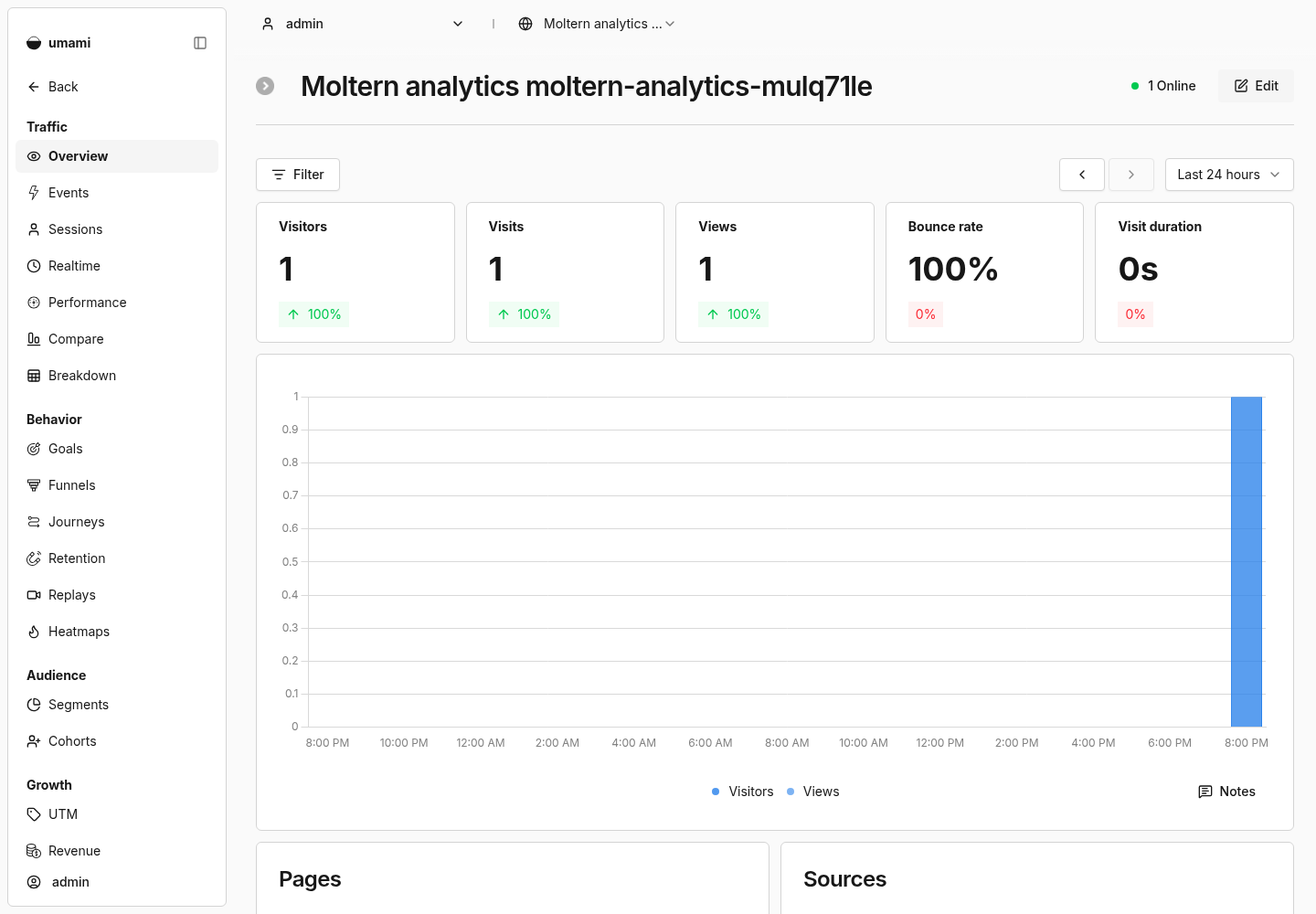Click the UTM tag icon

coord(34,814)
